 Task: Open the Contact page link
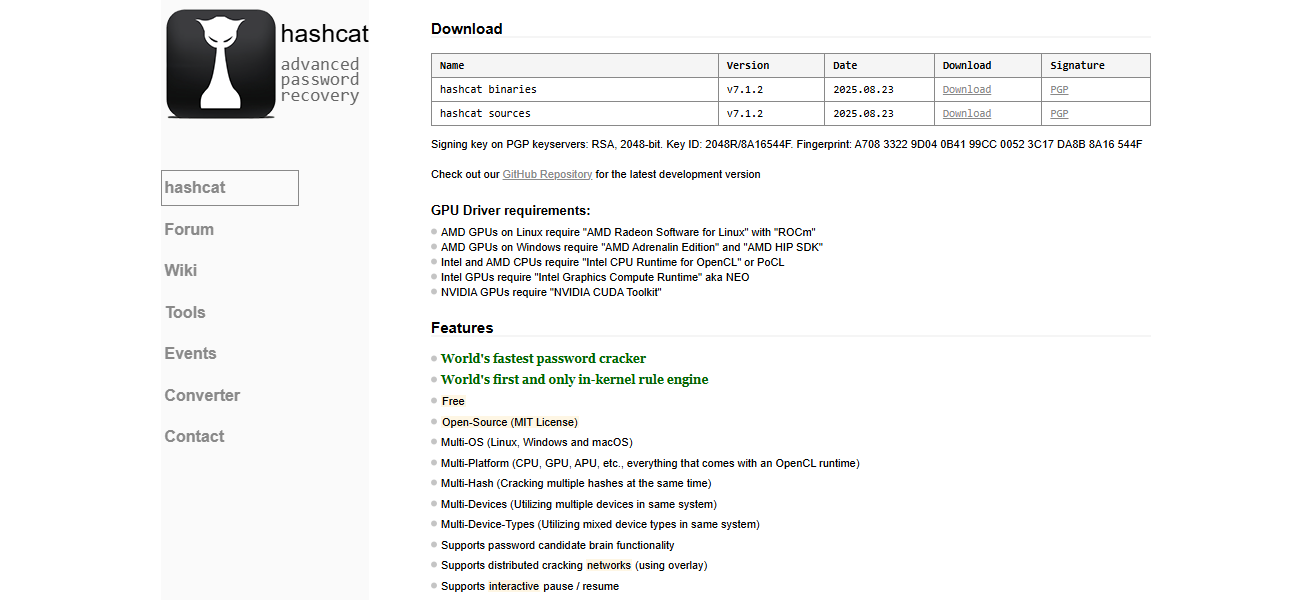click(194, 437)
